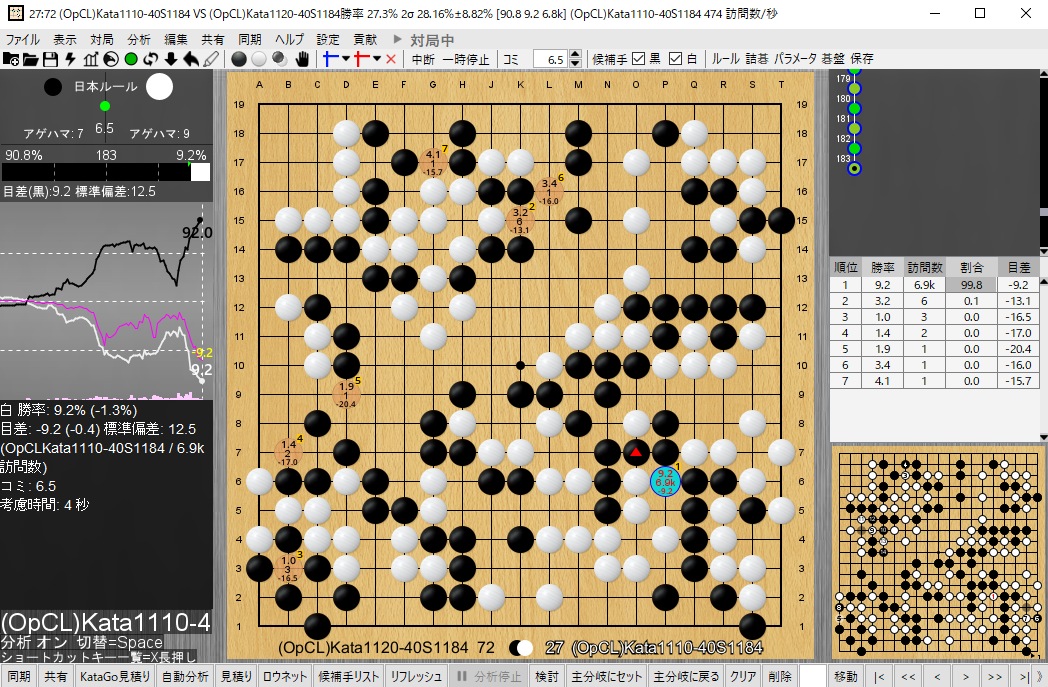This screenshot has height=687, width=1048.
Task: Click the new folder with plus icon
Action: pyautogui.click(x=11, y=59)
